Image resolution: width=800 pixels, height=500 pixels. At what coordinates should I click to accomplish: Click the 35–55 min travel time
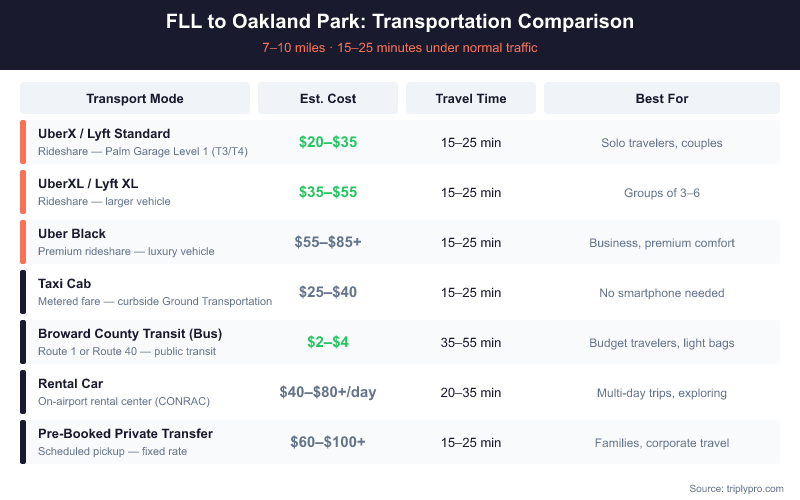coord(471,343)
